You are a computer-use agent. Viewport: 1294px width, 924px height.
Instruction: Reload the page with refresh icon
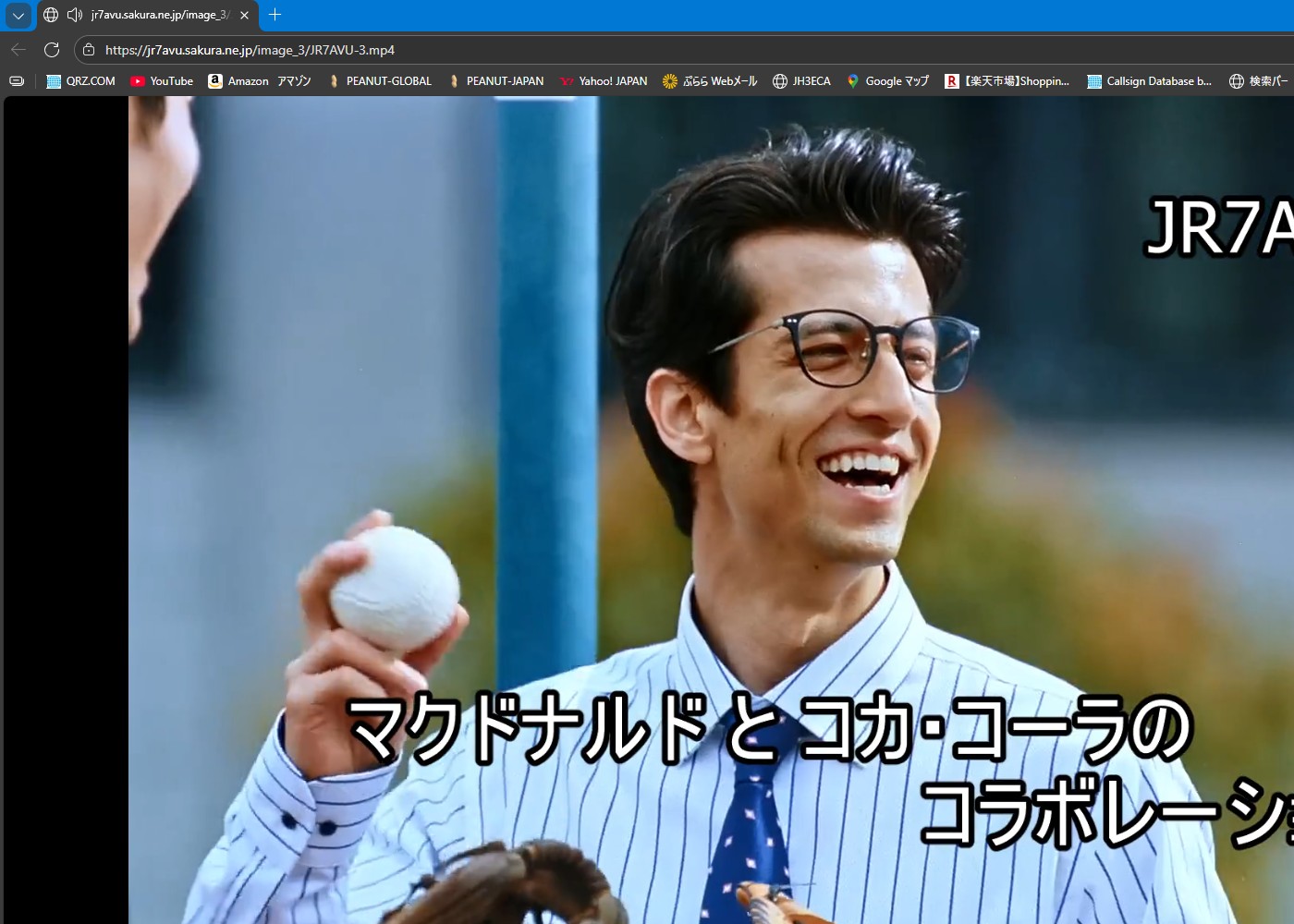52,50
